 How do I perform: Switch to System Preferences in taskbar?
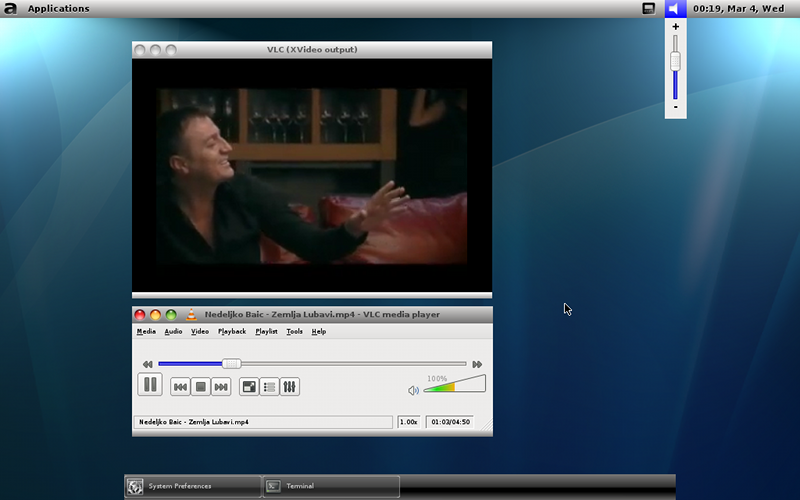pos(193,486)
